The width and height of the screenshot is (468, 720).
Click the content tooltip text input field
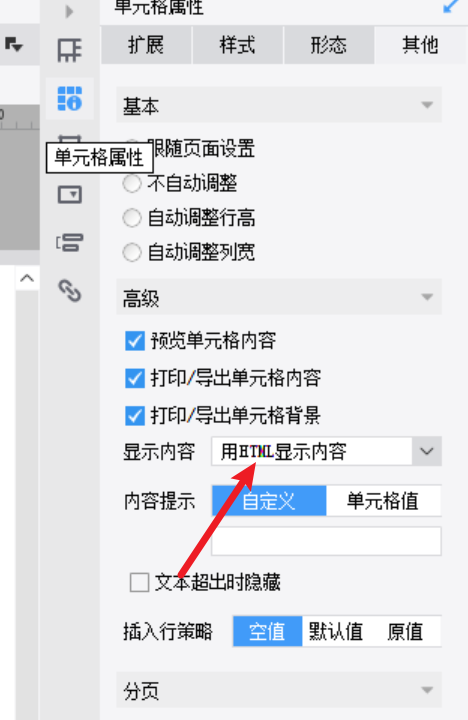click(x=327, y=541)
